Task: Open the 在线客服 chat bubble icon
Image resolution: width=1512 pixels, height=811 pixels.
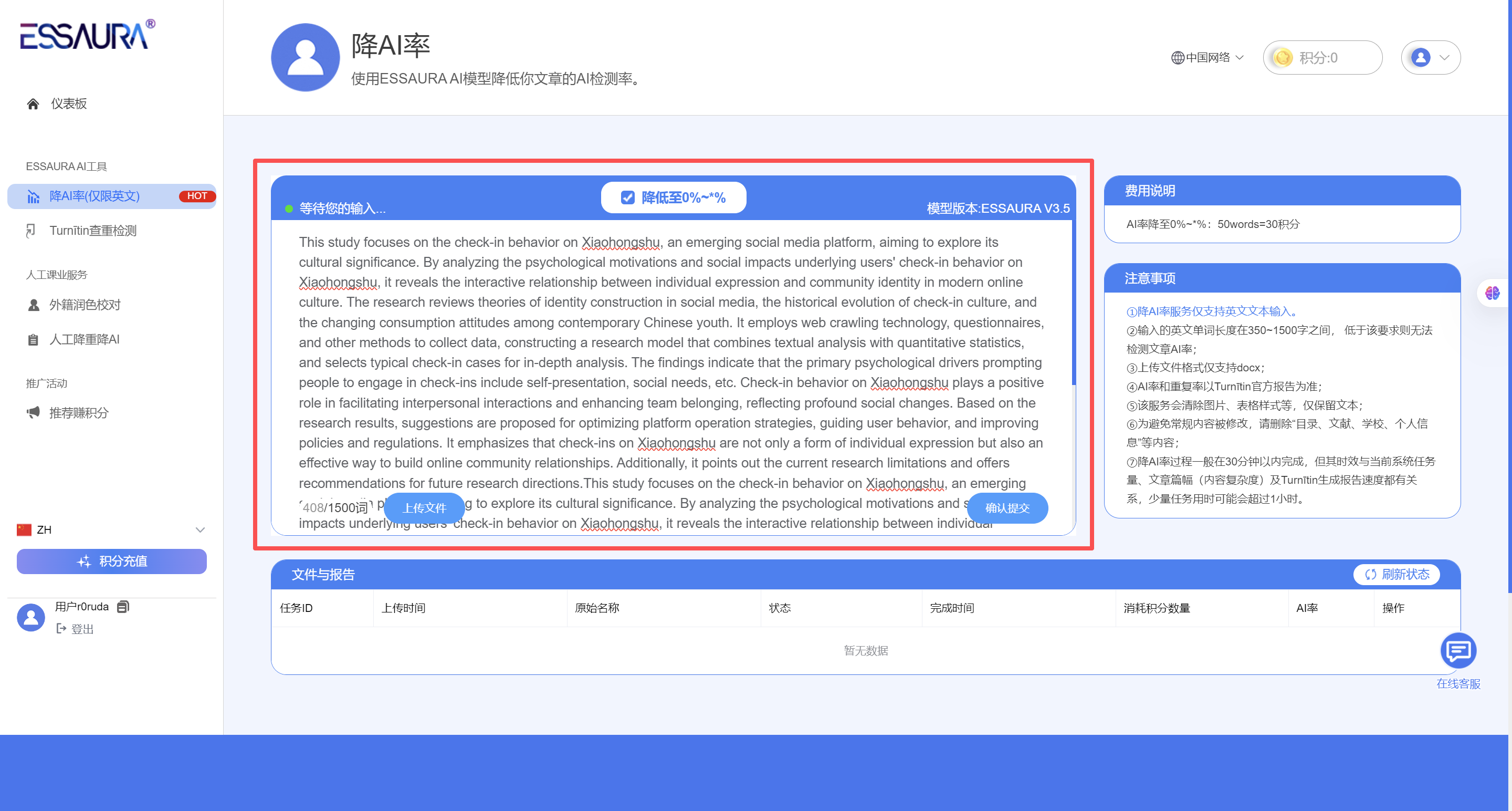Action: [x=1458, y=651]
